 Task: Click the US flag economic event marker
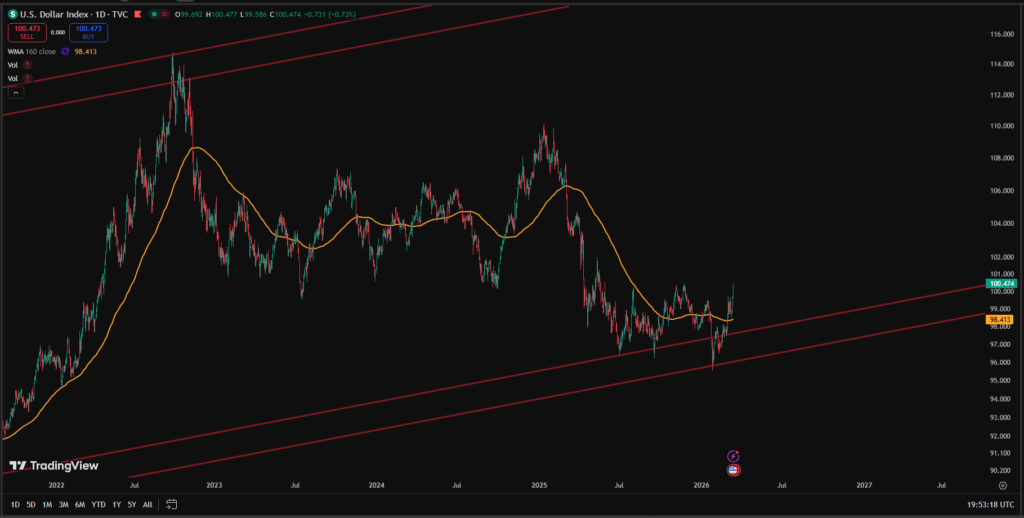click(x=733, y=470)
